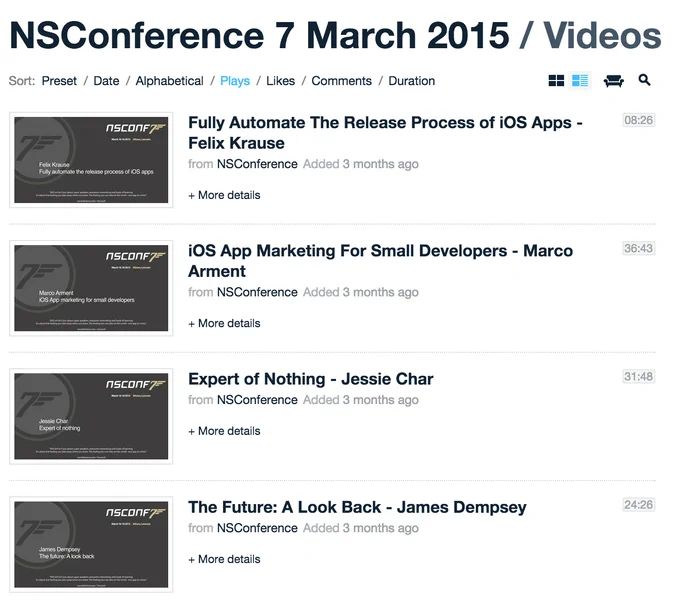Visit NSConference author link under Felix Krause video
The height and width of the screenshot is (602, 680).
(257, 164)
